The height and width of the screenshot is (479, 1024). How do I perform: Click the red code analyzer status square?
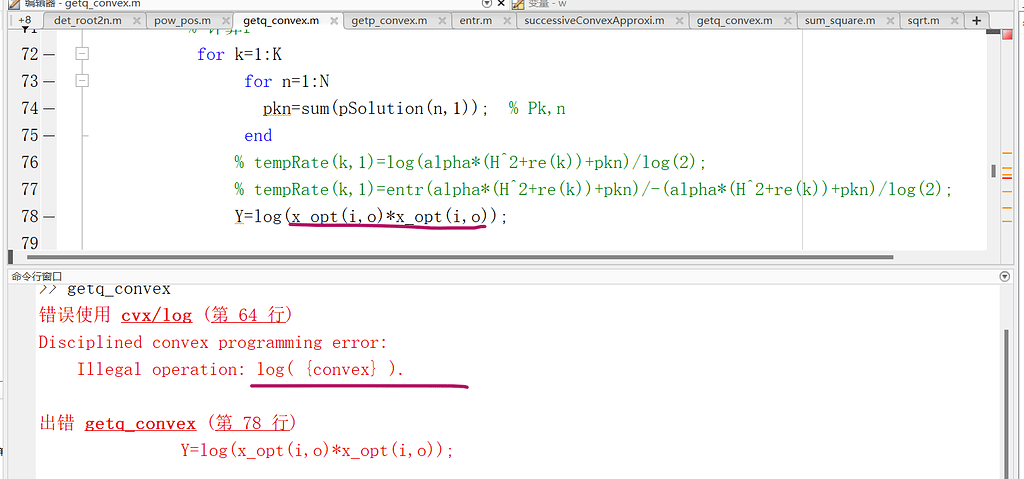tap(1007, 35)
